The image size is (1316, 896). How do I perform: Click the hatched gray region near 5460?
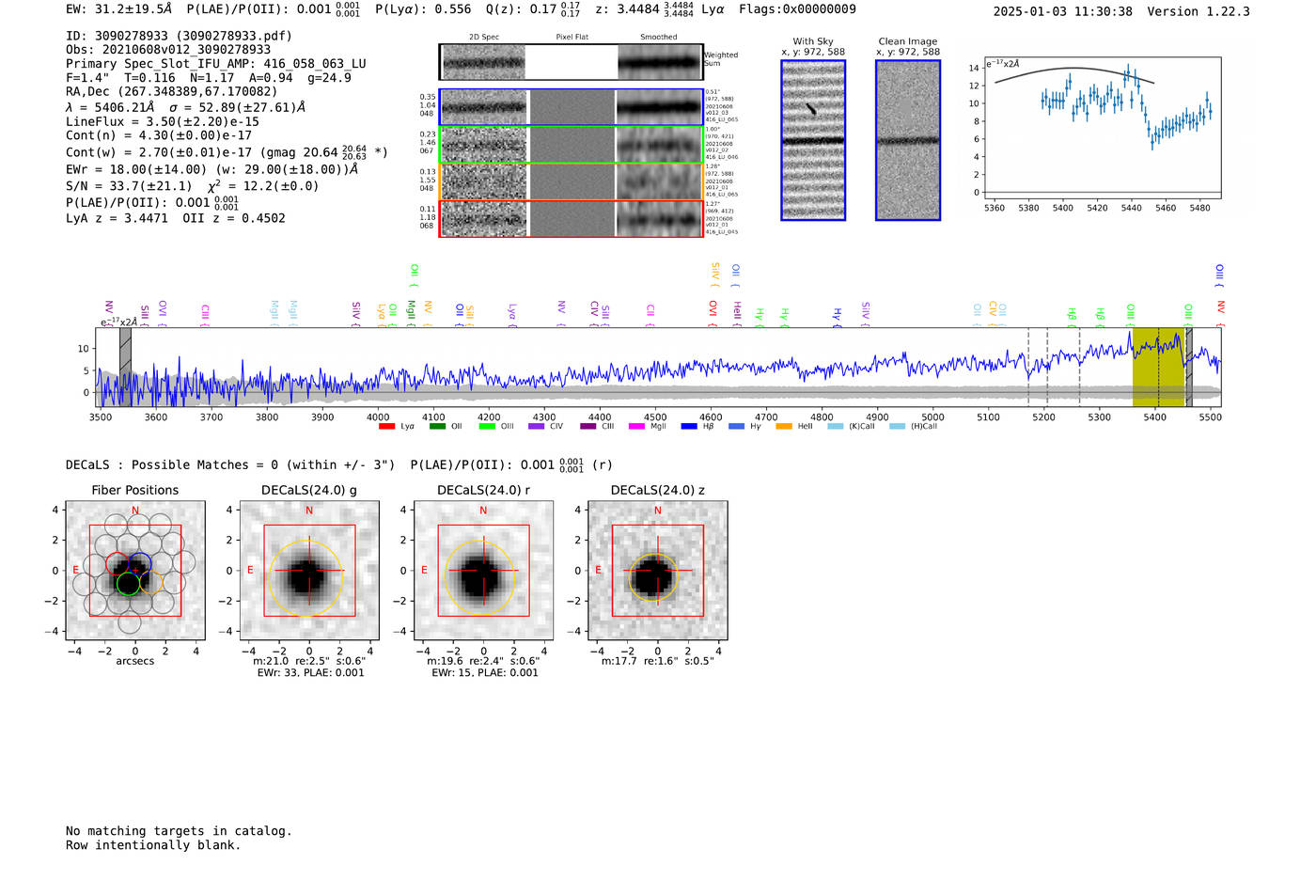tap(1189, 367)
